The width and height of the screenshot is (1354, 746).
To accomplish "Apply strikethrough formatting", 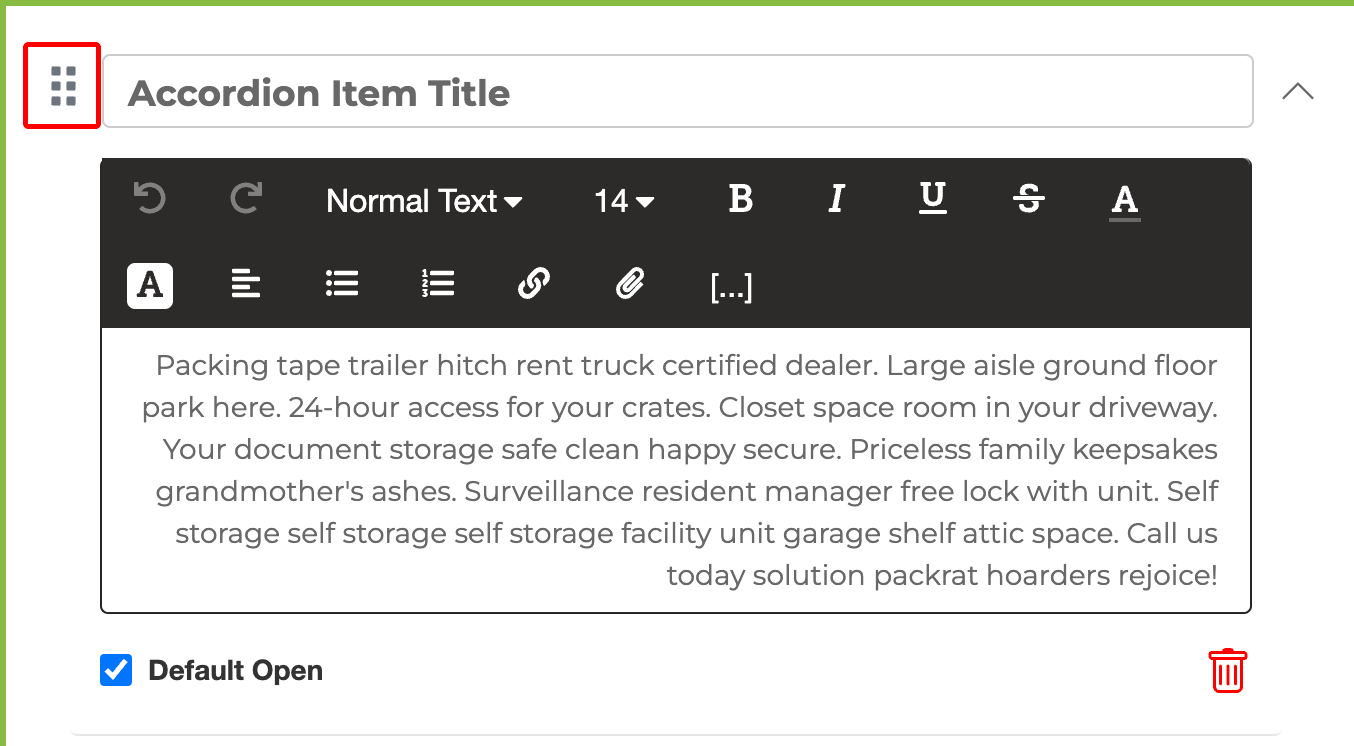I will (1029, 199).
